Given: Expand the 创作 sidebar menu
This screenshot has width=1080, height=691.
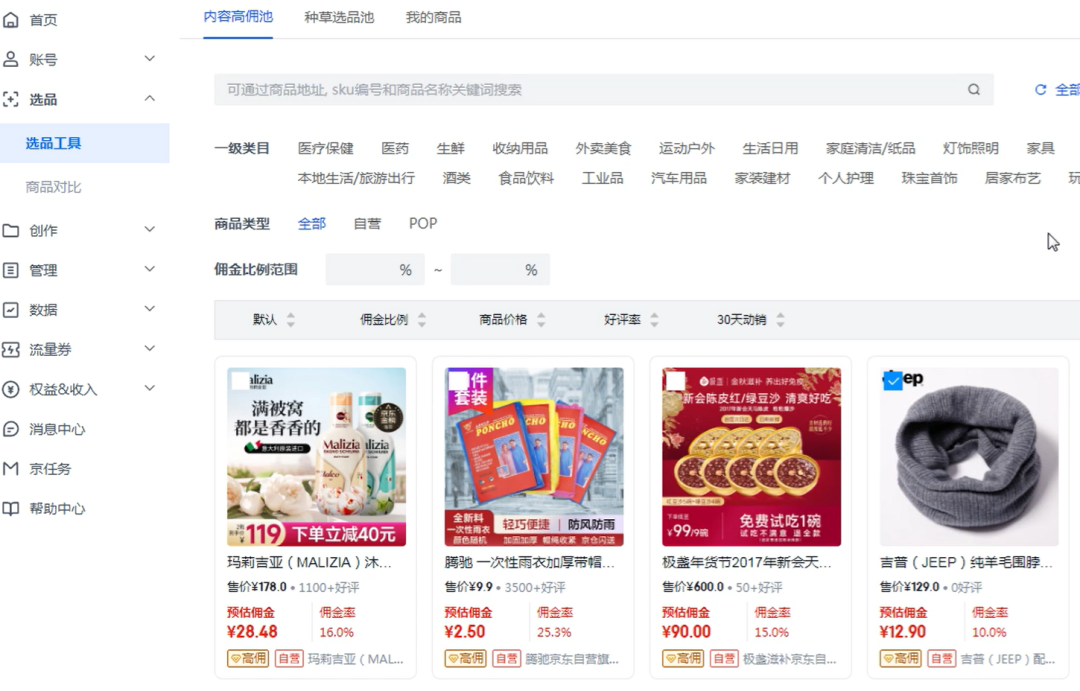Looking at the screenshot, I should point(149,229).
